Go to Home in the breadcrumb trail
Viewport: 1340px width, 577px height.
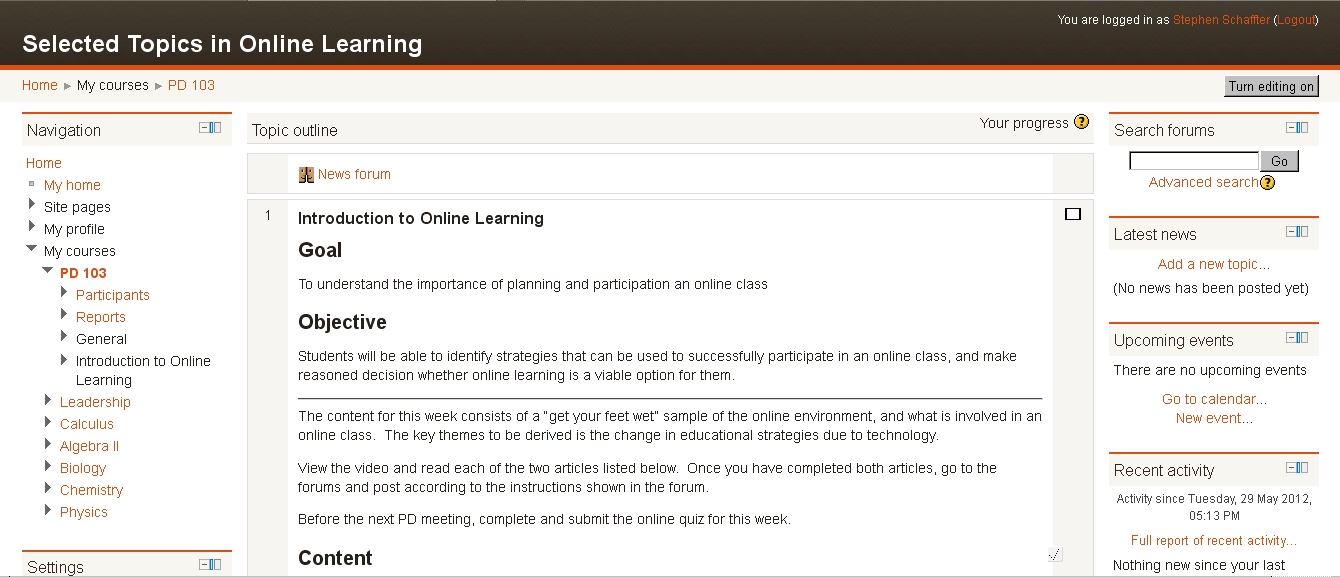click(x=40, y=85)
